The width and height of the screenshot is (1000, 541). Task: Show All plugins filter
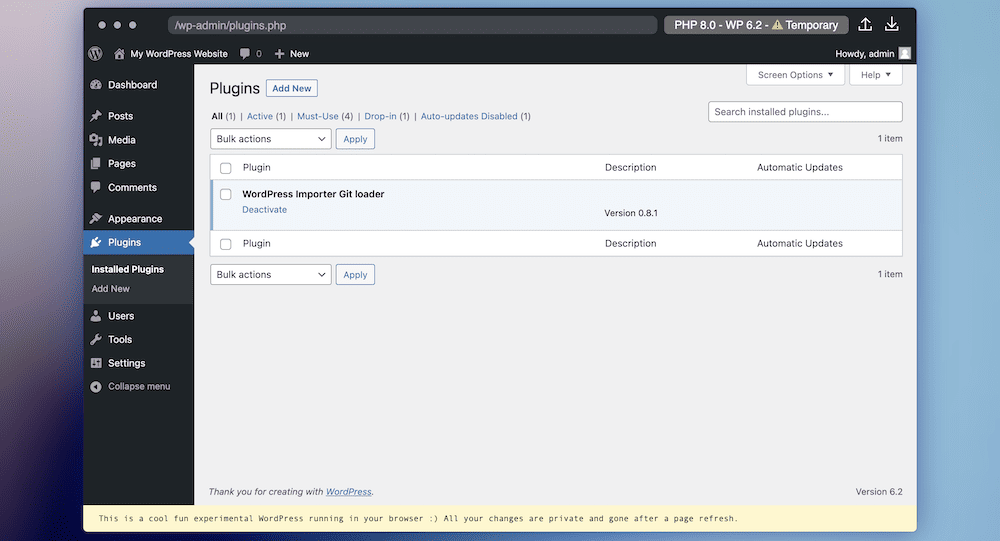pos(217,116)
